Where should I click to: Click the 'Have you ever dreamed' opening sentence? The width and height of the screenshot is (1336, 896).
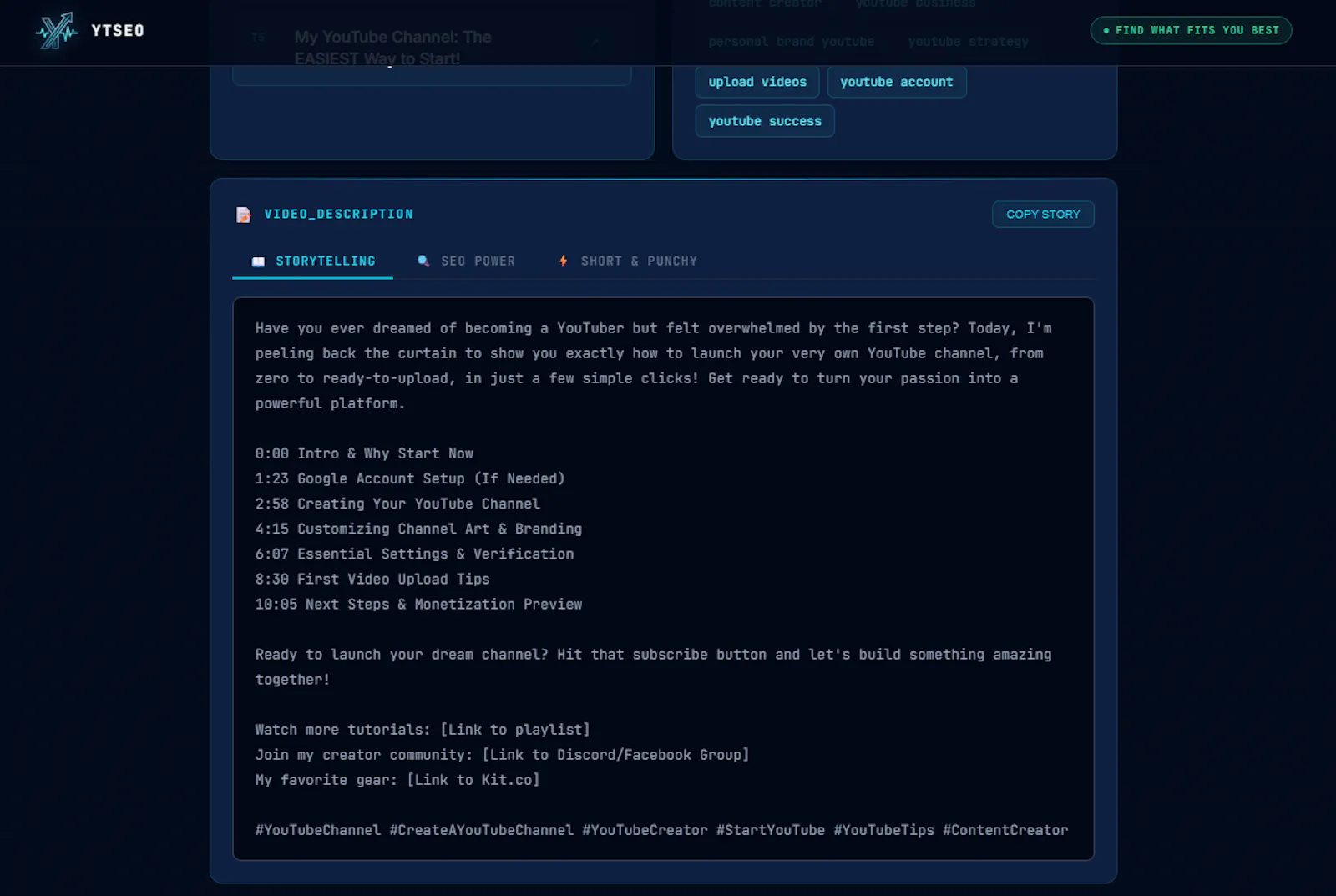[607, 328]
